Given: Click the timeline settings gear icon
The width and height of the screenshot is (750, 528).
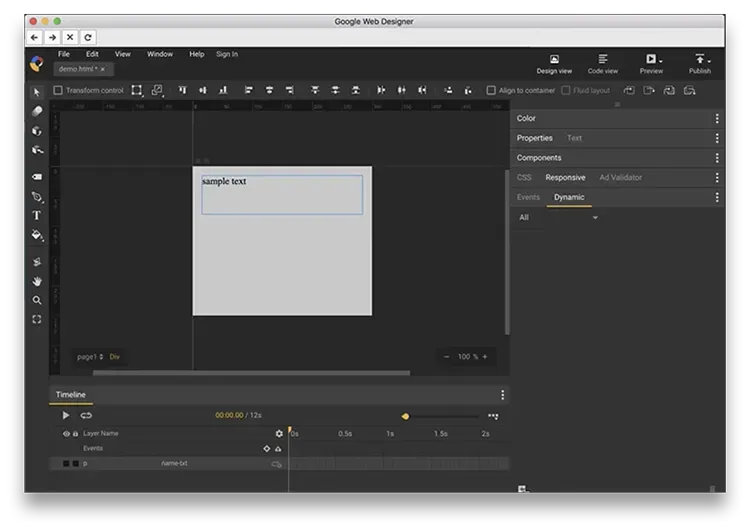Looking at the screenshot, I should 279,434.
